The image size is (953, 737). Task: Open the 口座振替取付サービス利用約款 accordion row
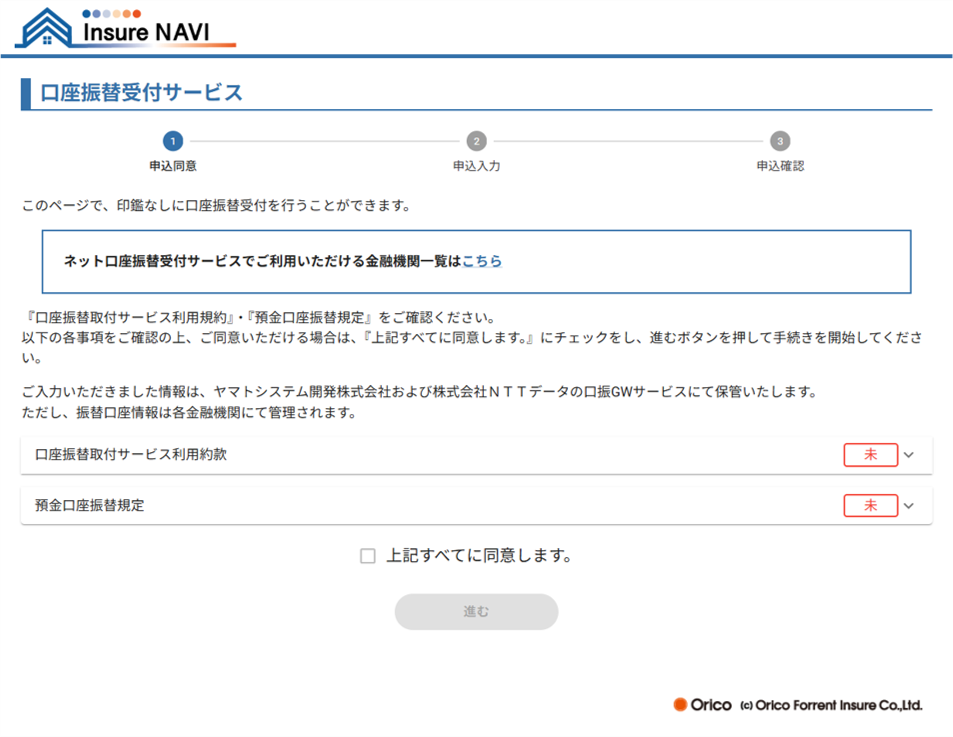(x=400, y=455)
